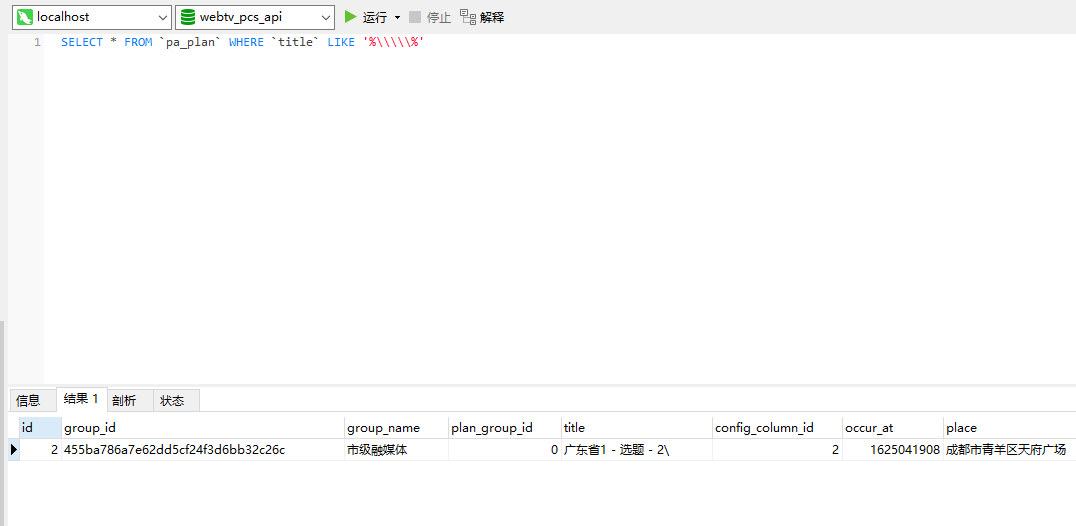Click the occur_at column header
Screen dimensions: 1076x526
tap(893, 427)
